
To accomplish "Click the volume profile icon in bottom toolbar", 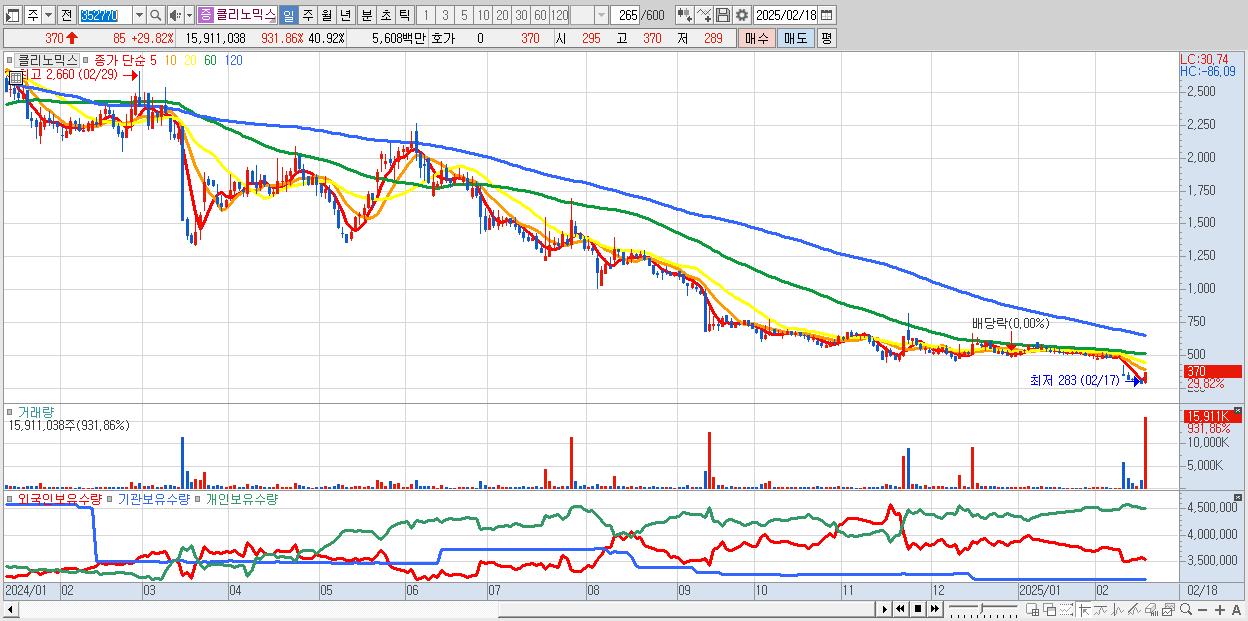I will (x=1152, y=610).
